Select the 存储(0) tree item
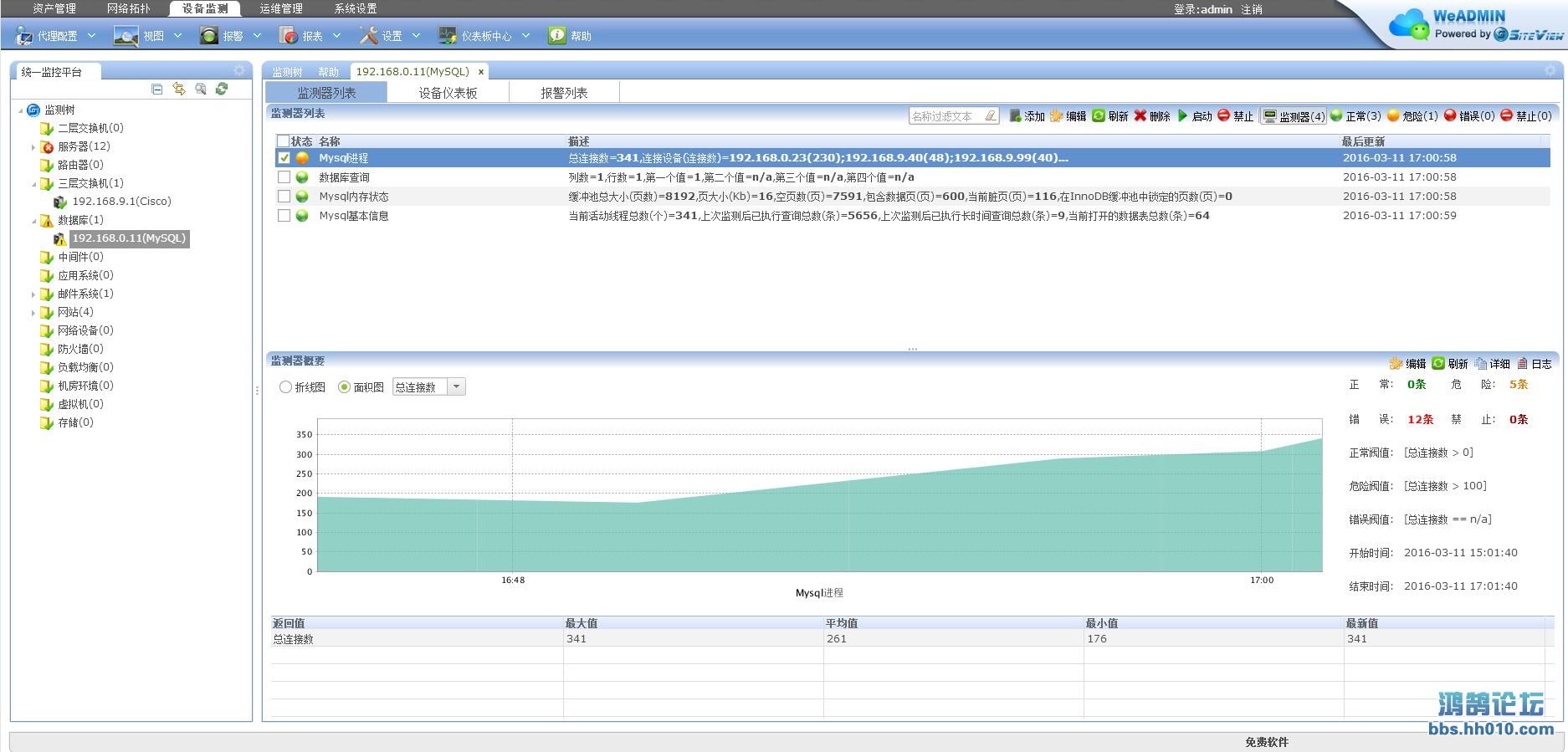 tap(75, 422)
